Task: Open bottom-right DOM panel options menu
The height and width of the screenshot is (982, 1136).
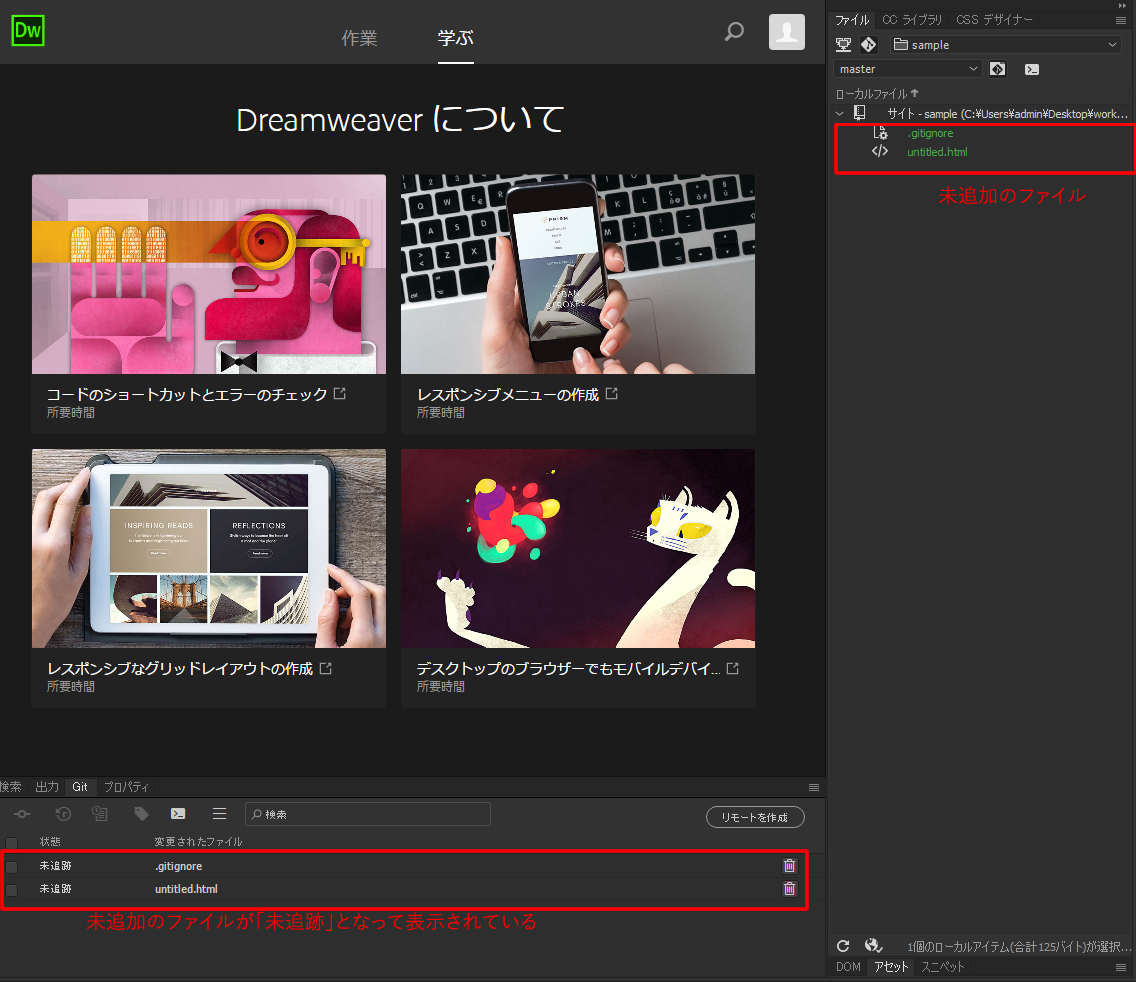Action: [1121, 968]
